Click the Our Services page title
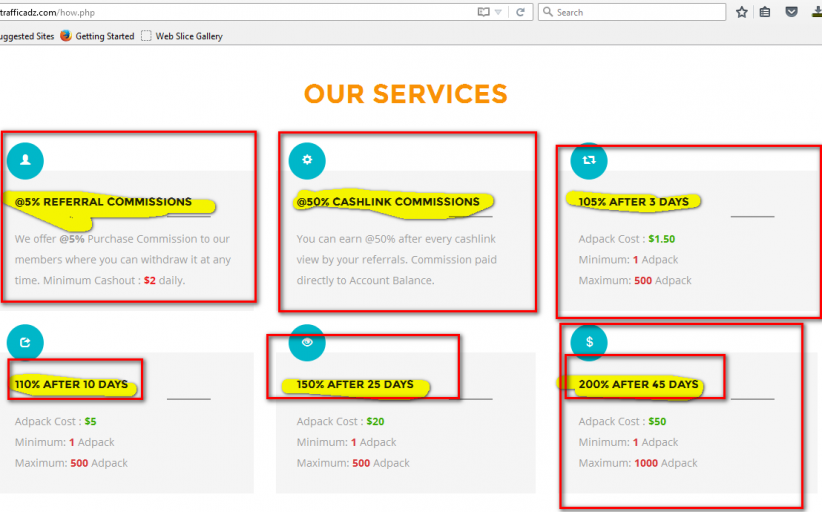This screenshot has width=822, height=512. coord(405,94)
